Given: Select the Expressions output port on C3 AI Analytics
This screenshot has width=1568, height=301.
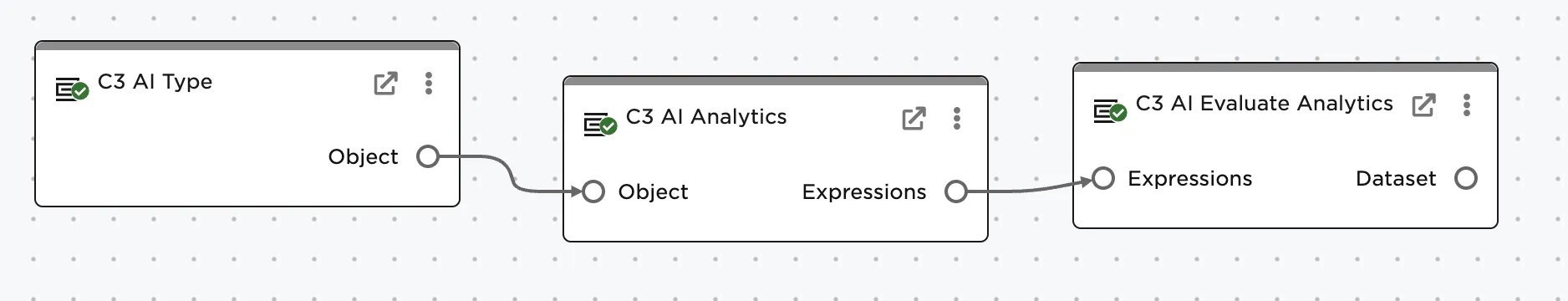Looking at the screenshot, I should click(x=956, y=191).
